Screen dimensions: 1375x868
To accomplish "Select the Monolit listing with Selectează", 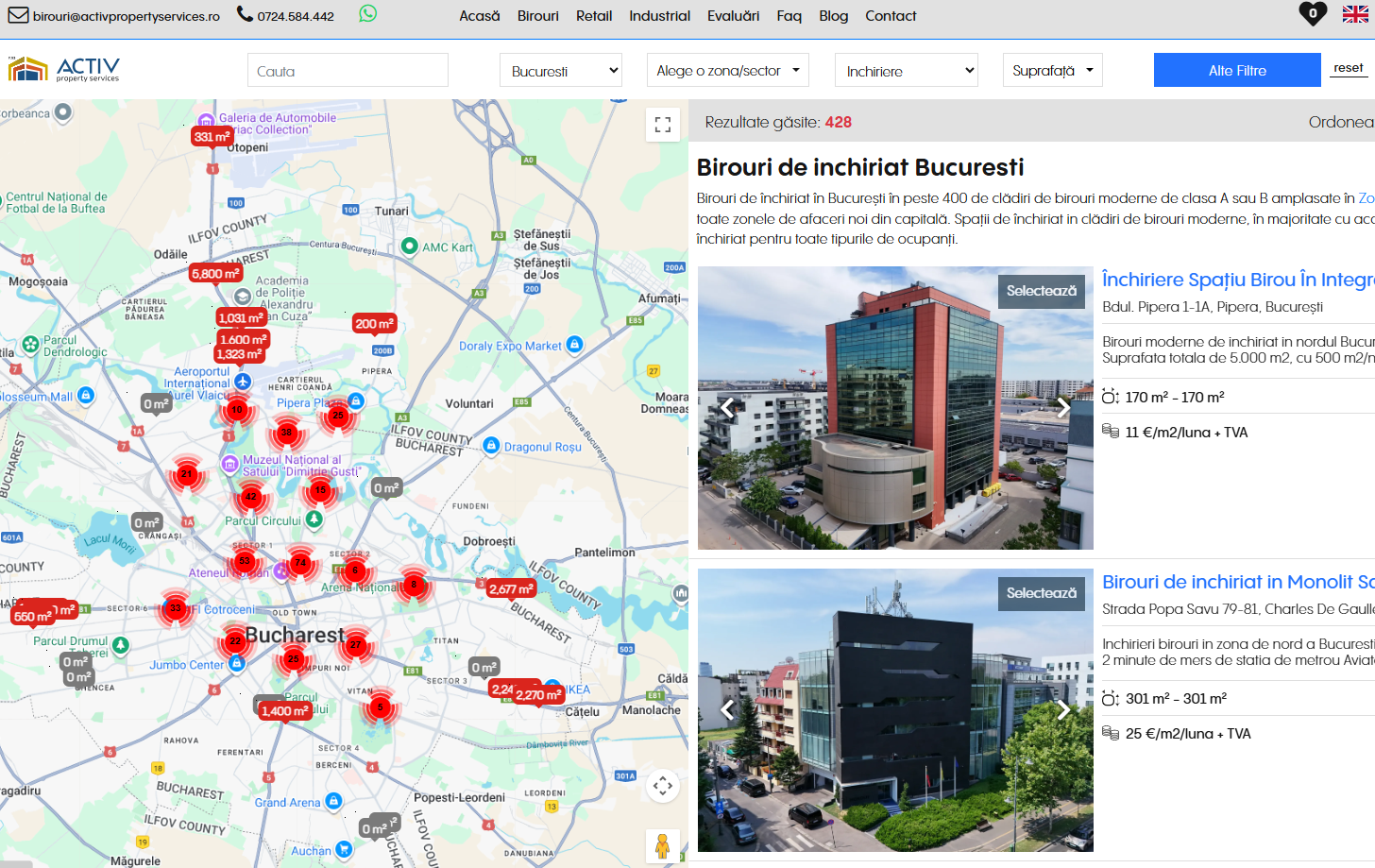I will click(x=1041, y=593).
